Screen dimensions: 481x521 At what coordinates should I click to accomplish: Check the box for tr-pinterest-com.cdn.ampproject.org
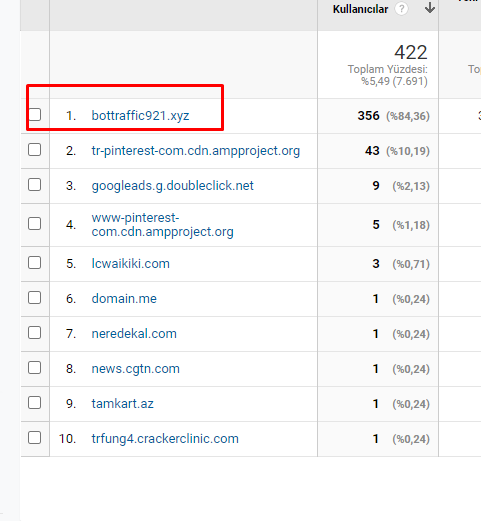pyautogui.click(x=35, y=150)
